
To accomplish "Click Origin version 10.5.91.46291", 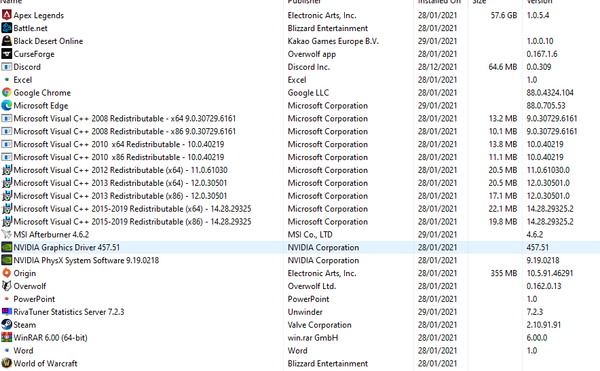I will (x=550, y=273).
